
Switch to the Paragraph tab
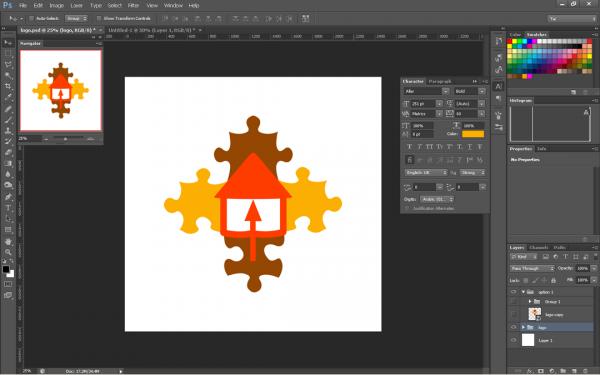[440, 82]
